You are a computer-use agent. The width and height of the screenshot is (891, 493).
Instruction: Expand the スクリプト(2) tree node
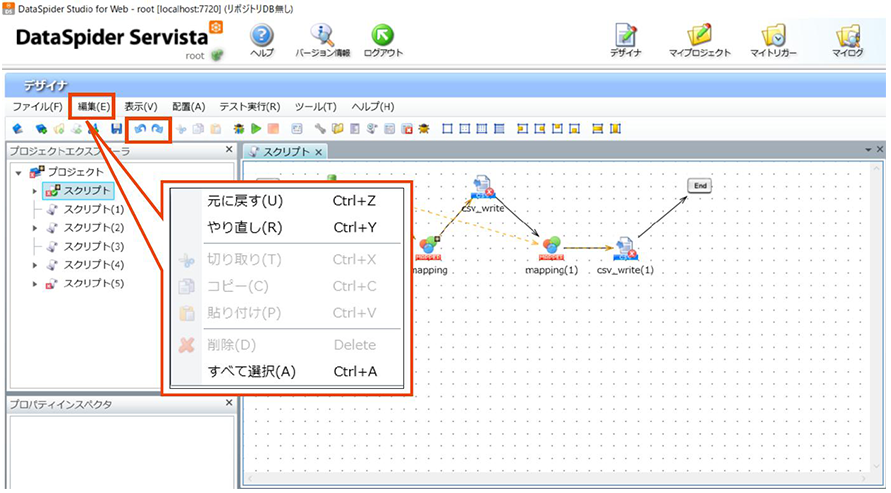(35, 228)
